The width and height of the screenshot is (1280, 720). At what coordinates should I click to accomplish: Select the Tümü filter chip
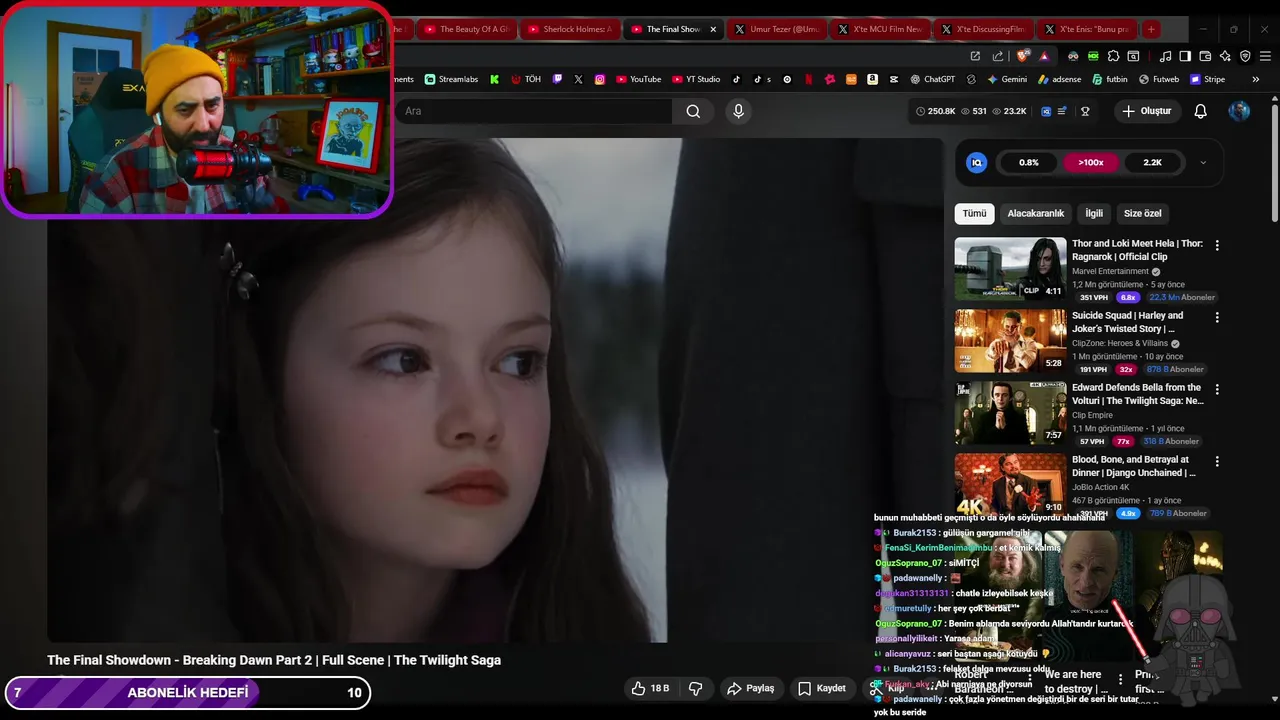click(x=974, y=213)
